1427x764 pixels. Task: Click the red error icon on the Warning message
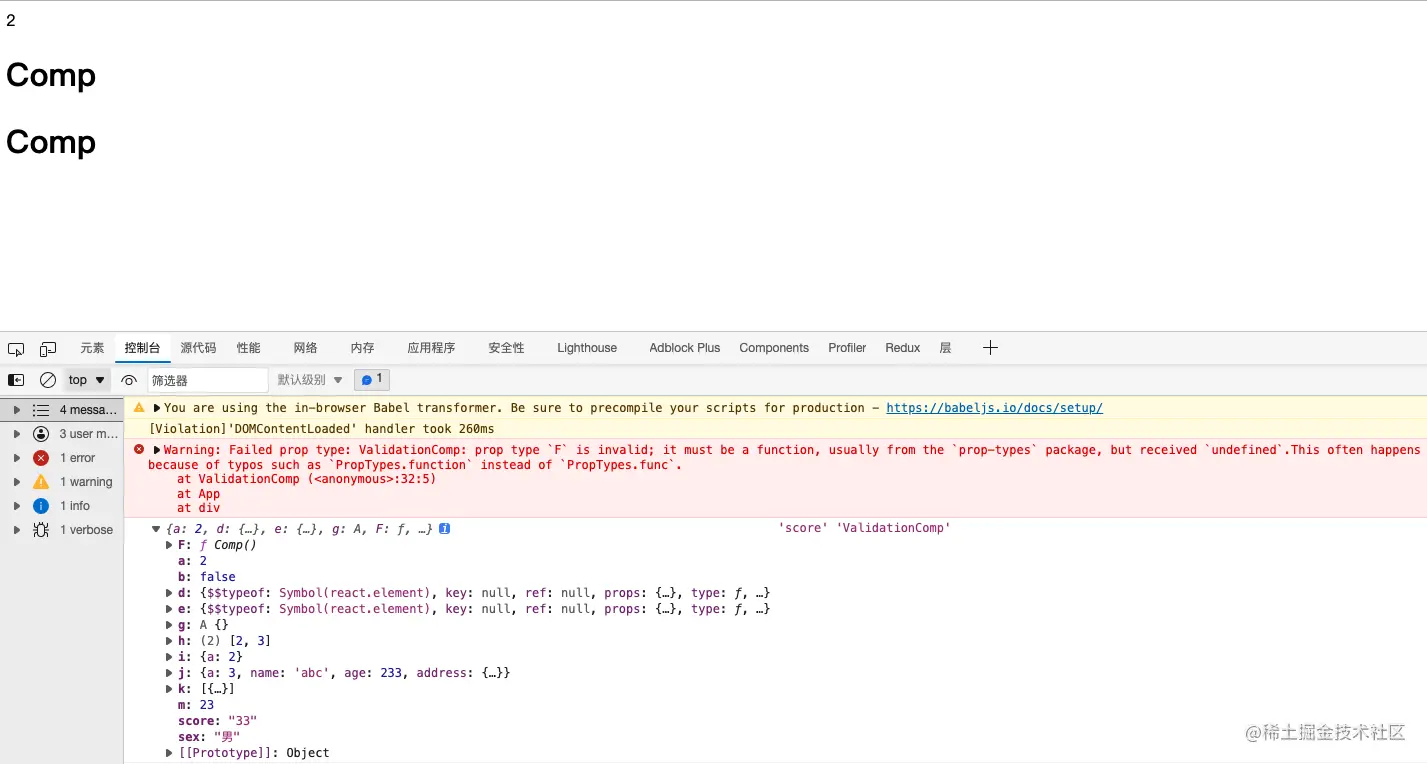(139, 450)
